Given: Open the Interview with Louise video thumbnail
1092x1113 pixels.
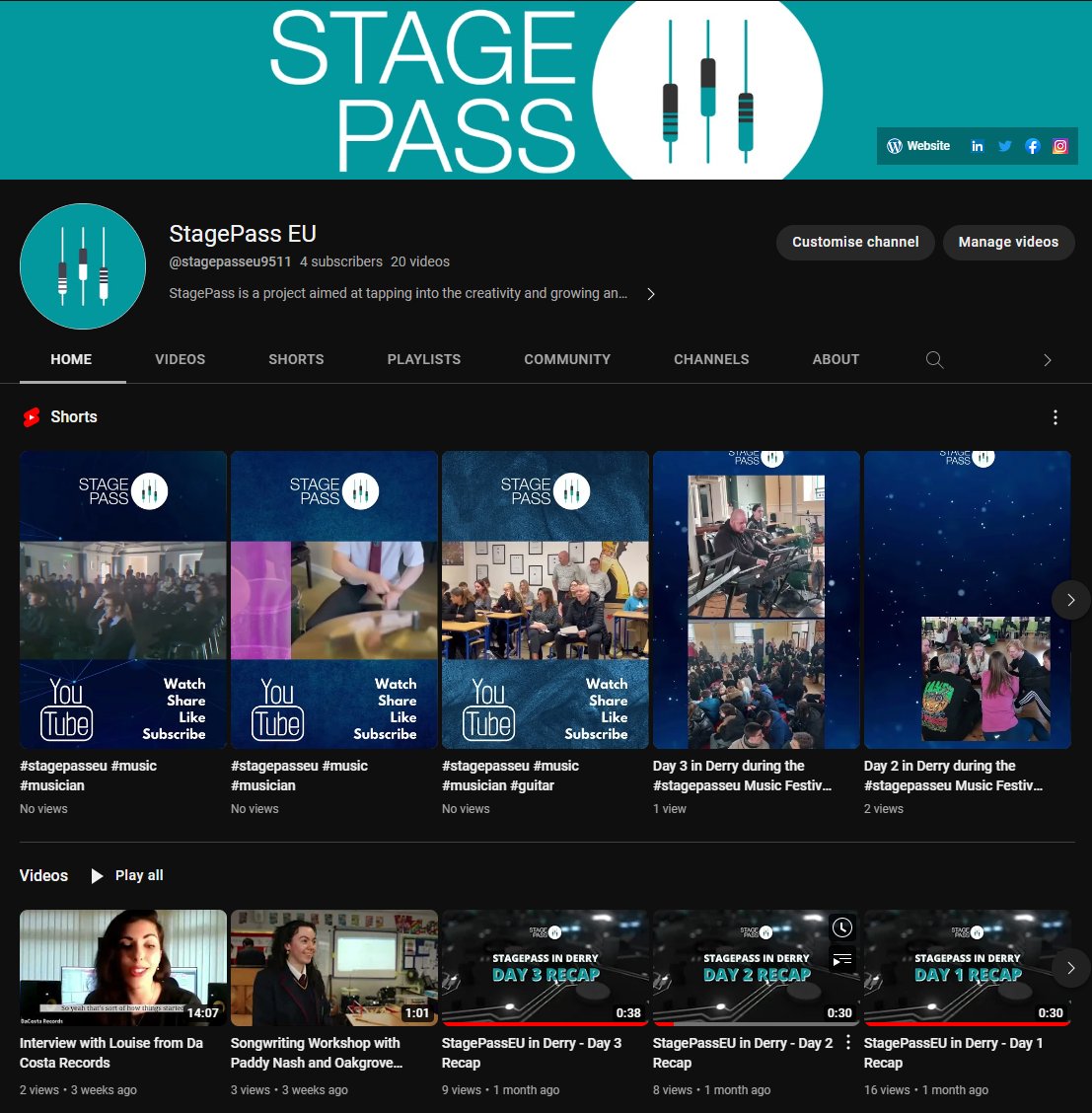Looking at the screenshot, I should [123, 968].
